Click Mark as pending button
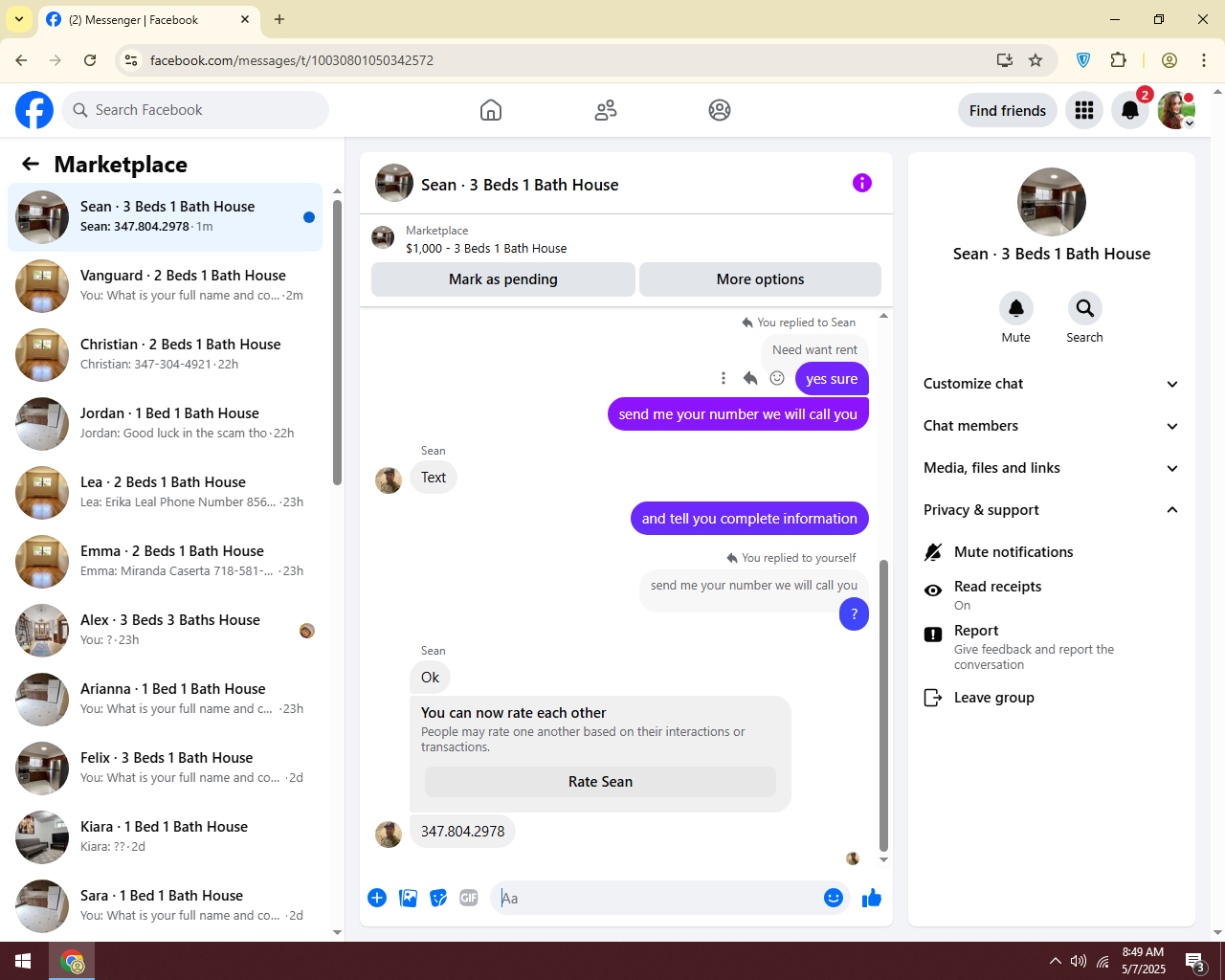 click(503, 279)
